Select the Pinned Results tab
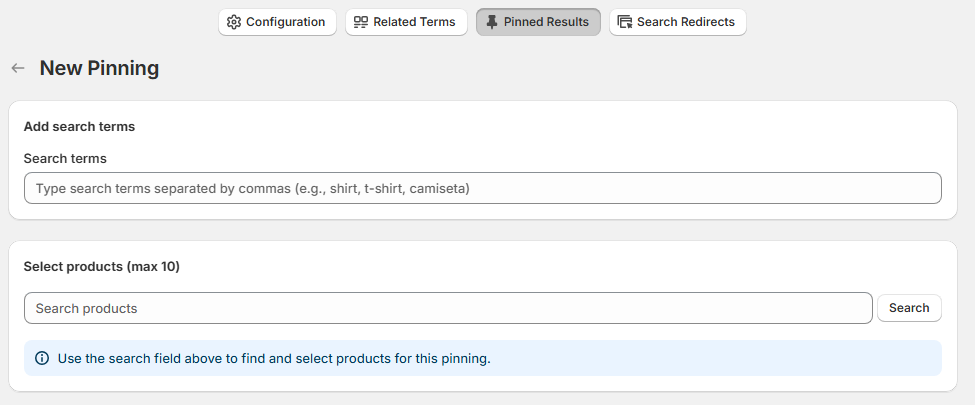 [x=538, y=22]
